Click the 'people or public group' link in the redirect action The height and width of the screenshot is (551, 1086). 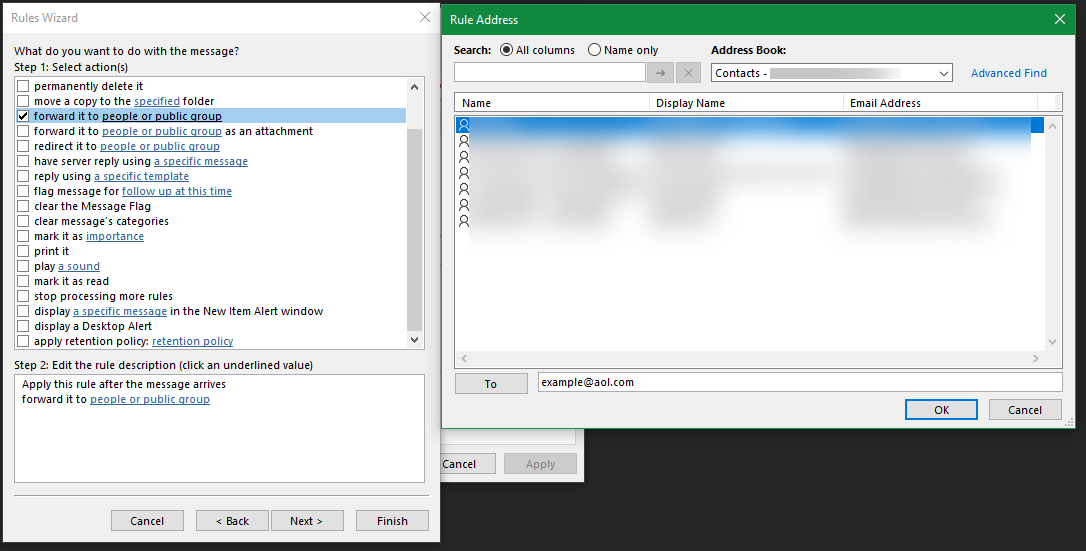pos(160,146)
